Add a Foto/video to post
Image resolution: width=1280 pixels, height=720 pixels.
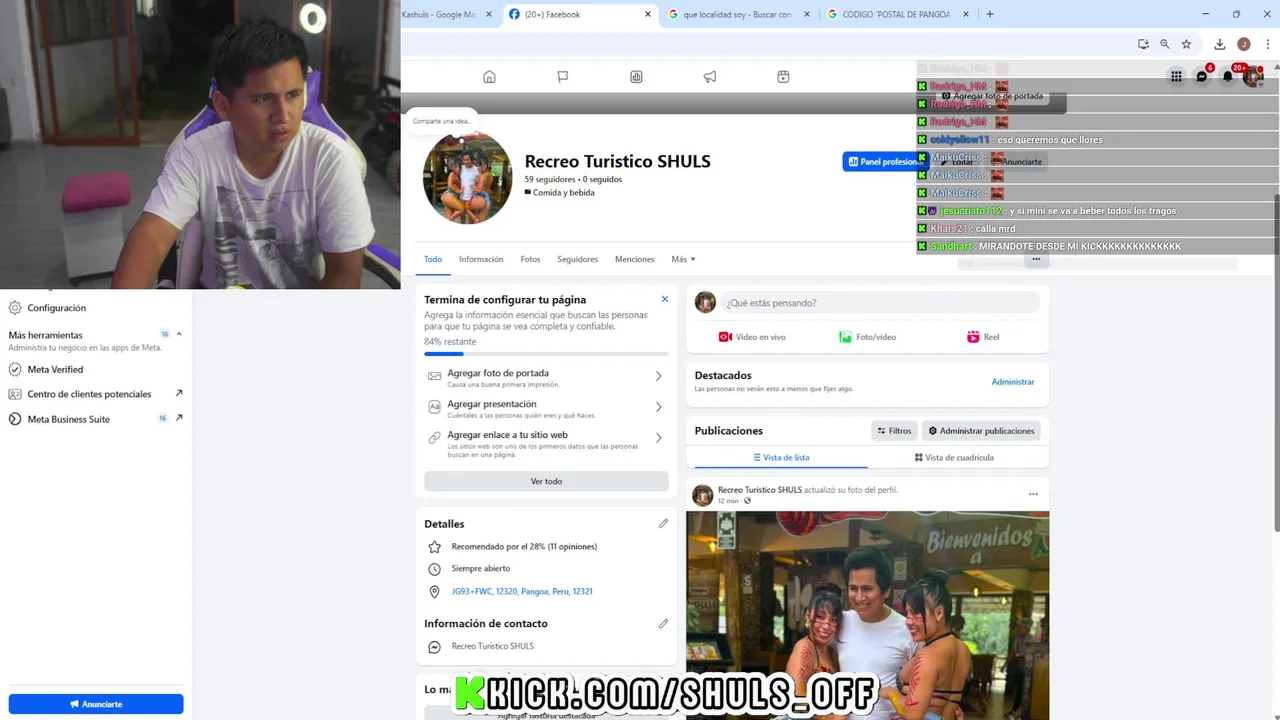[867, 337]
